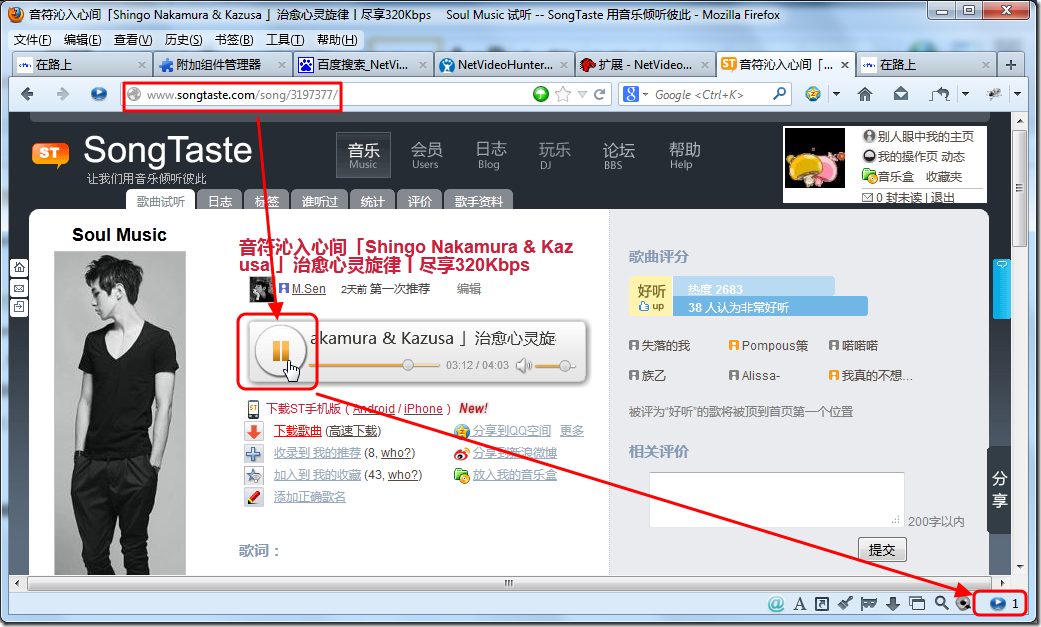Open the 会员 Users navigation item
This screenshot has height=627, width=1041.
(426, 155)
